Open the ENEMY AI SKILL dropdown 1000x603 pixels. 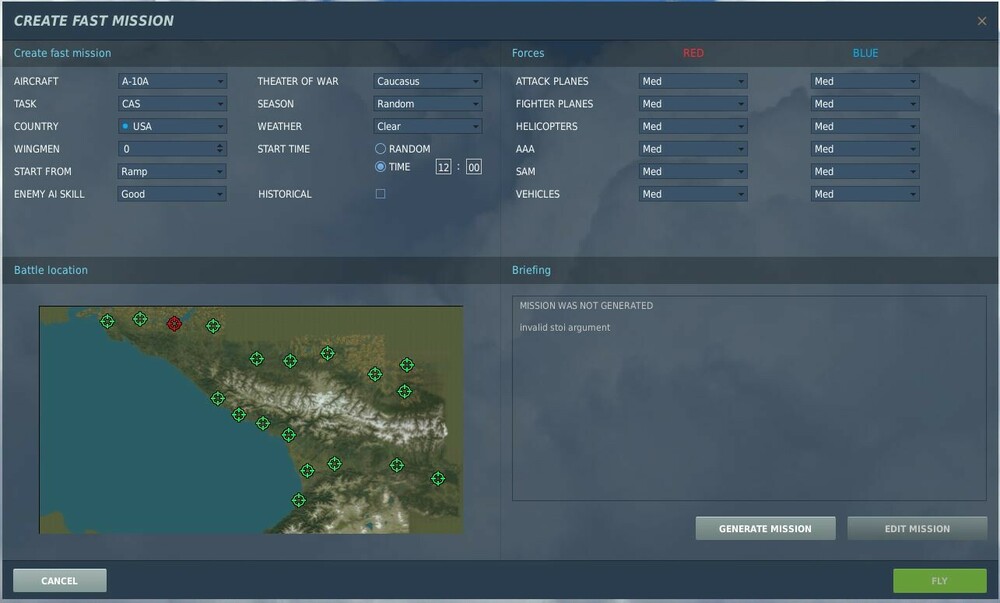click(x=172, y=194)
